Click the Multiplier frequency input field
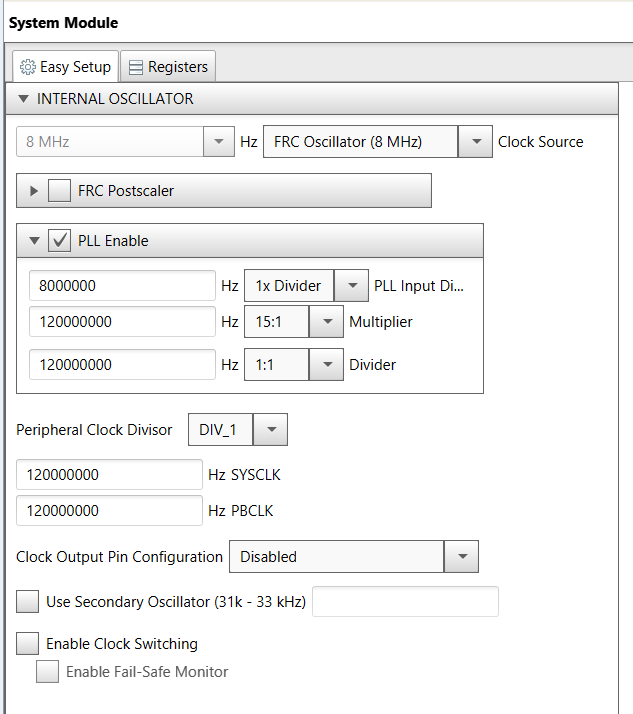Viewport: 633px width, 714px height. coord(122,321)
